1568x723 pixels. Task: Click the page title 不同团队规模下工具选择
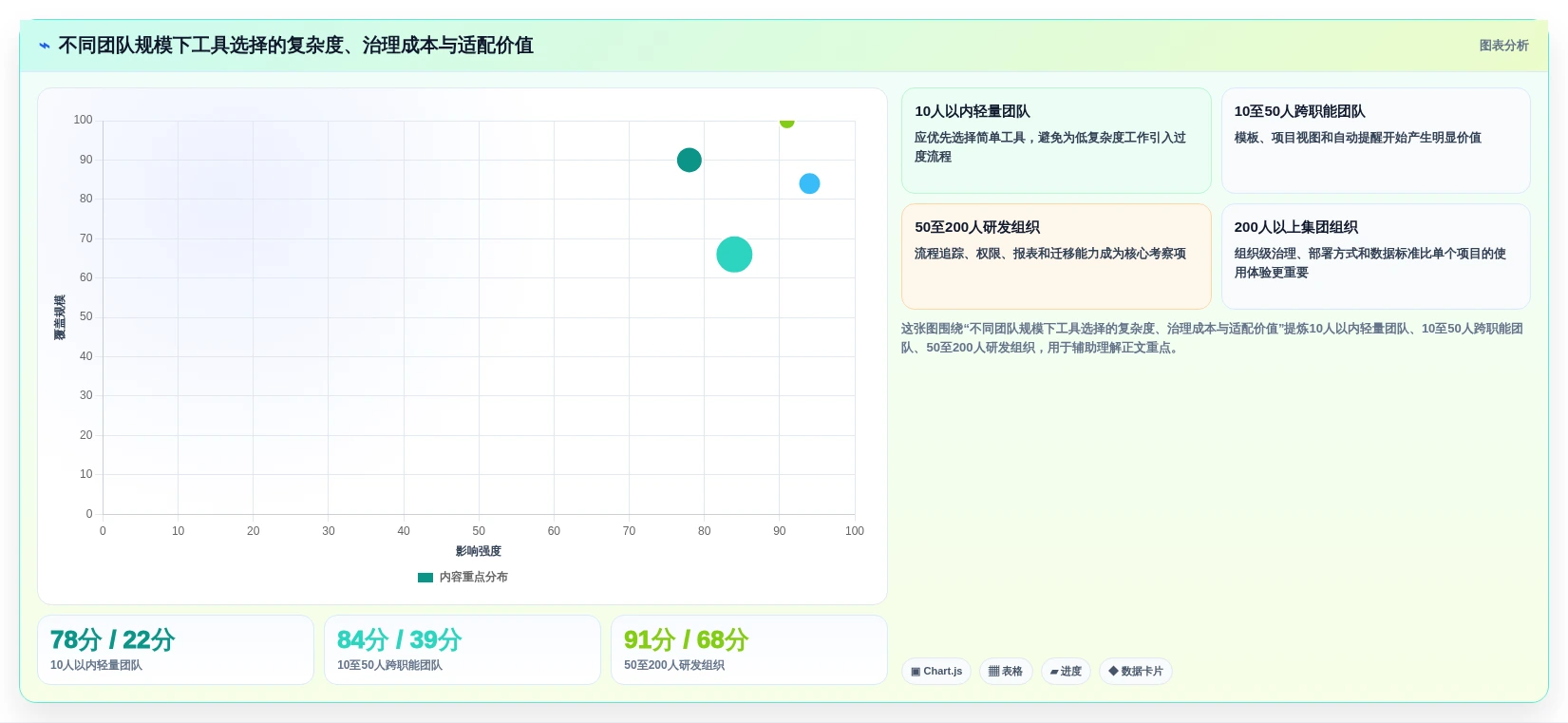[295, 46]
